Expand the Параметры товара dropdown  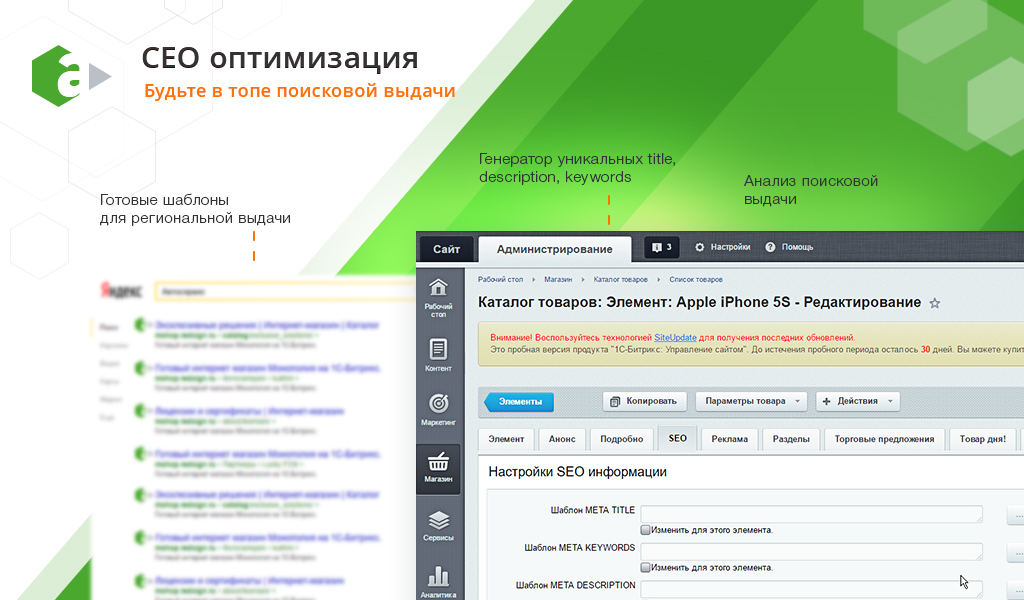coord(750,401)
